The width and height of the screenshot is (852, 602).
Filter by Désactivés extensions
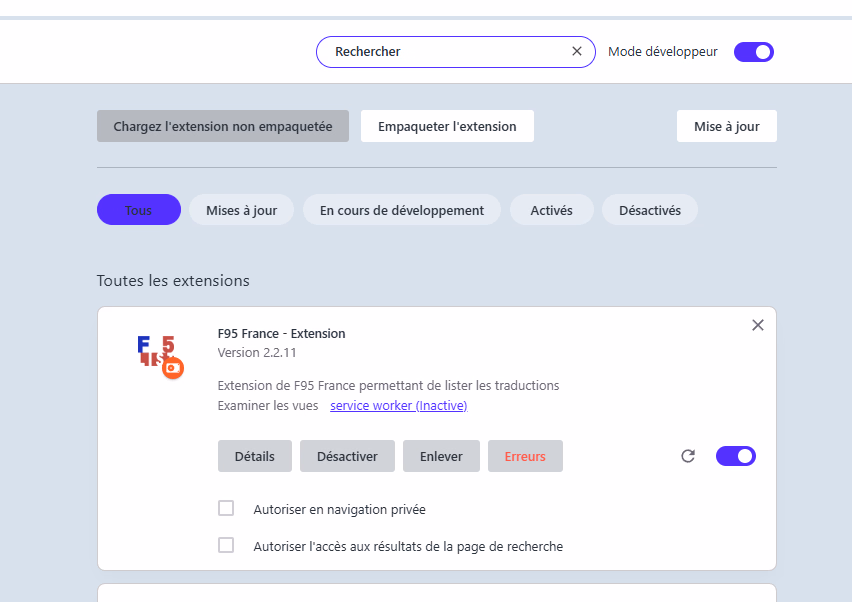[649, 210]
